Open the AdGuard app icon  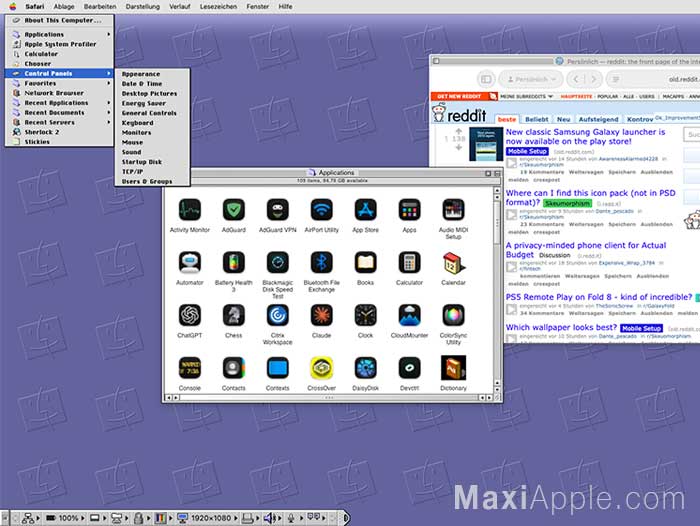point(233,210)
